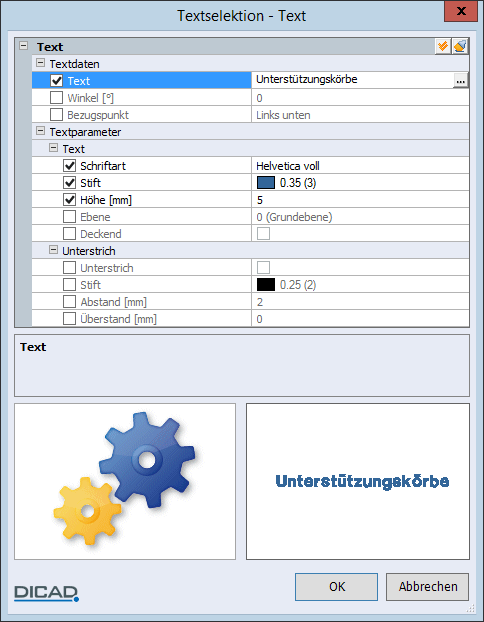Image resolution: width=484 pixels, height=622 pixels.
Task: Select the Abstand [mm] property row
Action: tap(250, 302)
